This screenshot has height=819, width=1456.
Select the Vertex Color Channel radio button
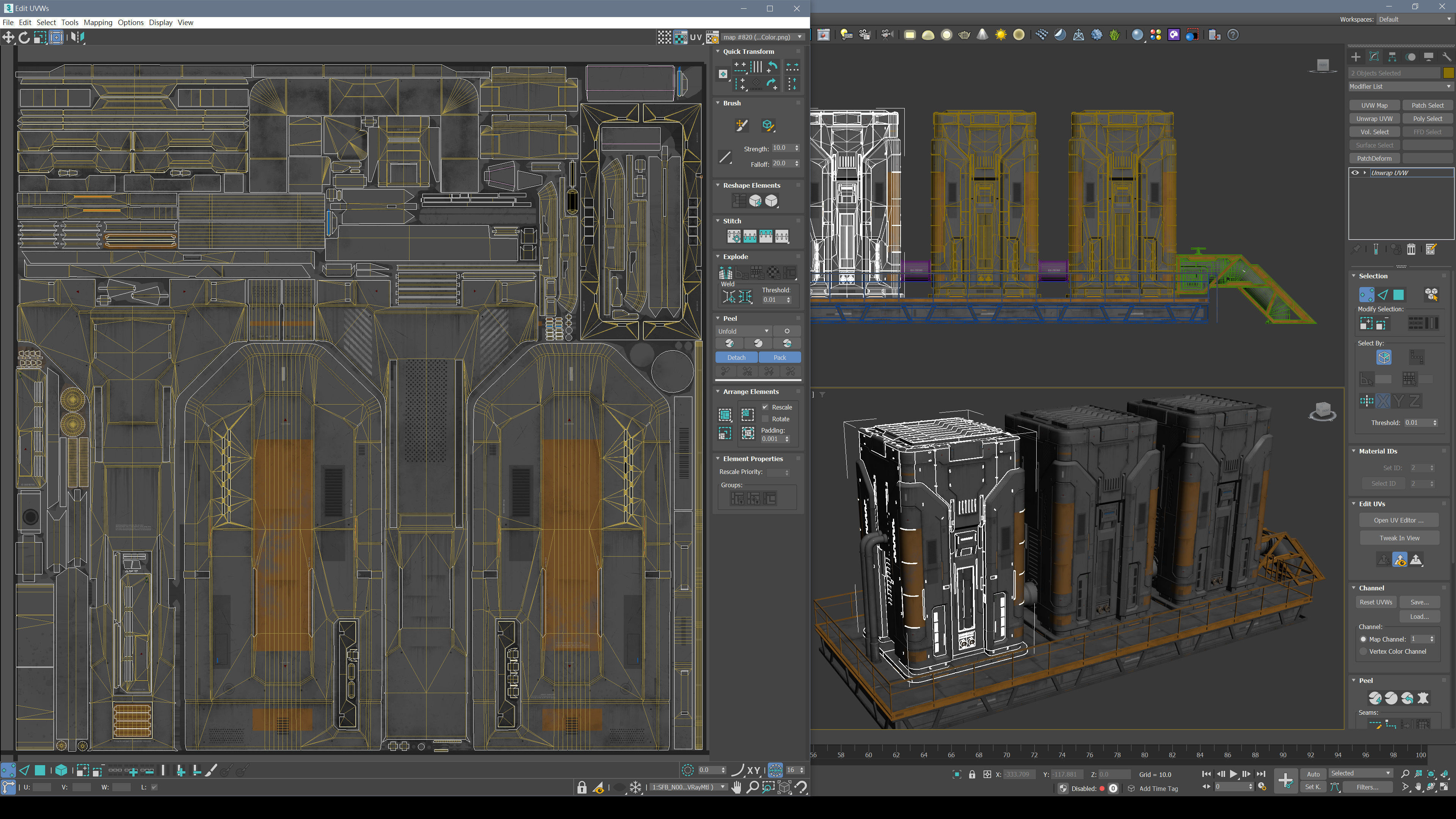(x=1363, y=652)
